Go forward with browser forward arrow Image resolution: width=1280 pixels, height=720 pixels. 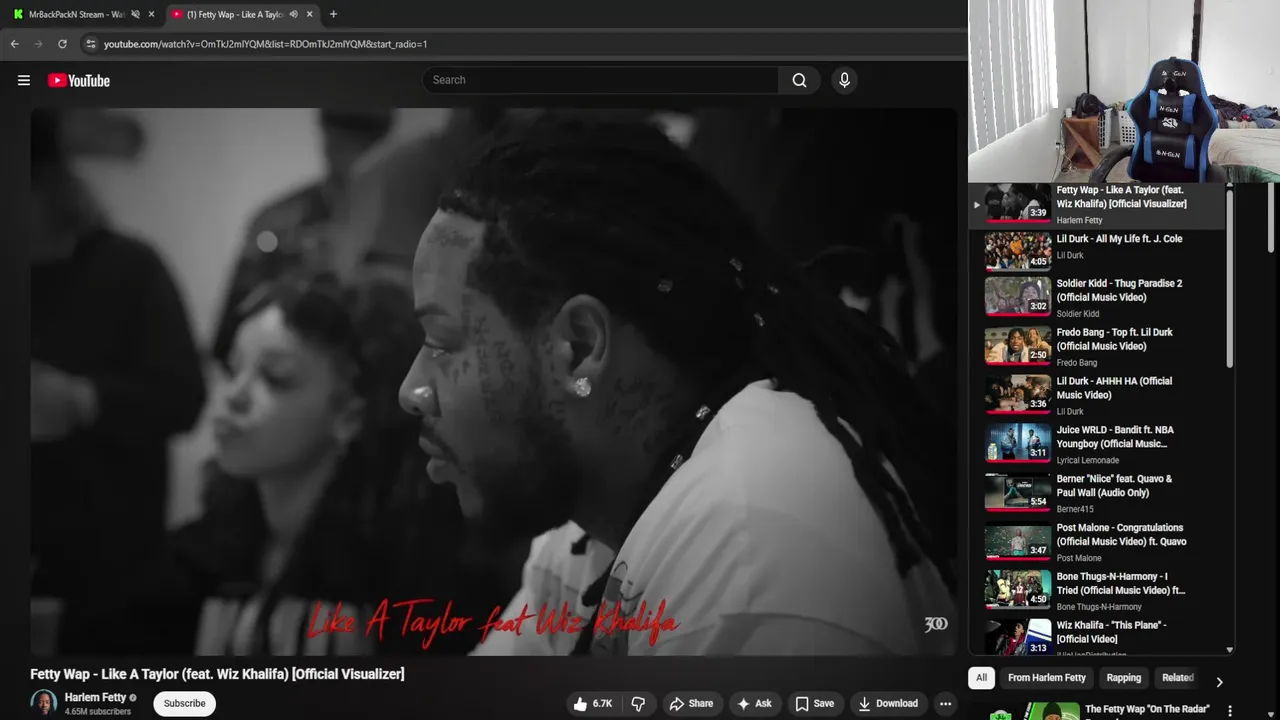[38, 44]
